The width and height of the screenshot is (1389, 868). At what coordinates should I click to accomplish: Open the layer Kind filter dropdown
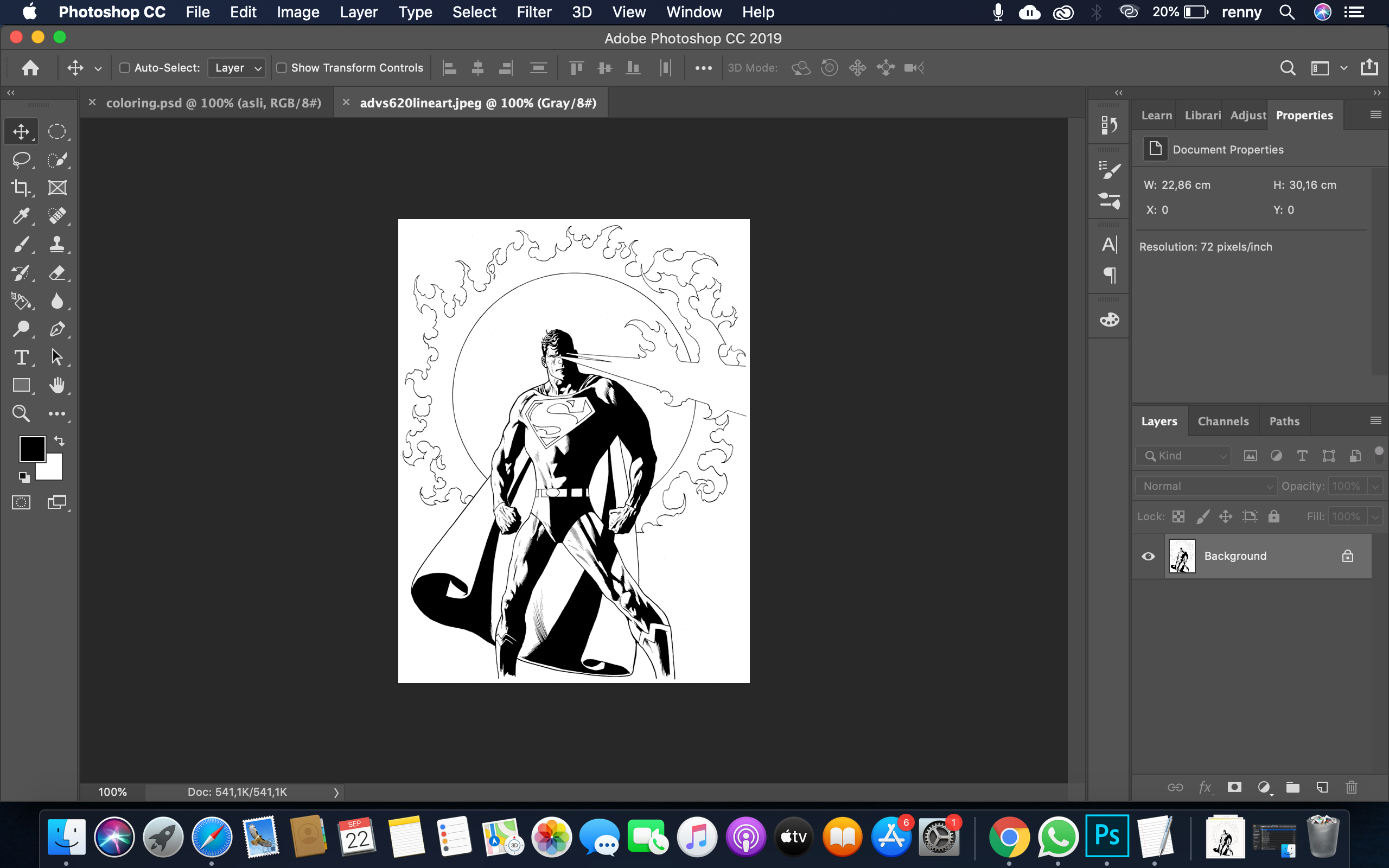click(1183, 456)
